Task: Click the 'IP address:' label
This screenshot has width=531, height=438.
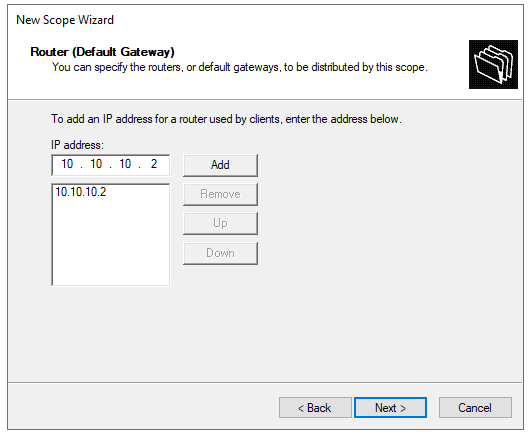Action: (x=77, y=145)
